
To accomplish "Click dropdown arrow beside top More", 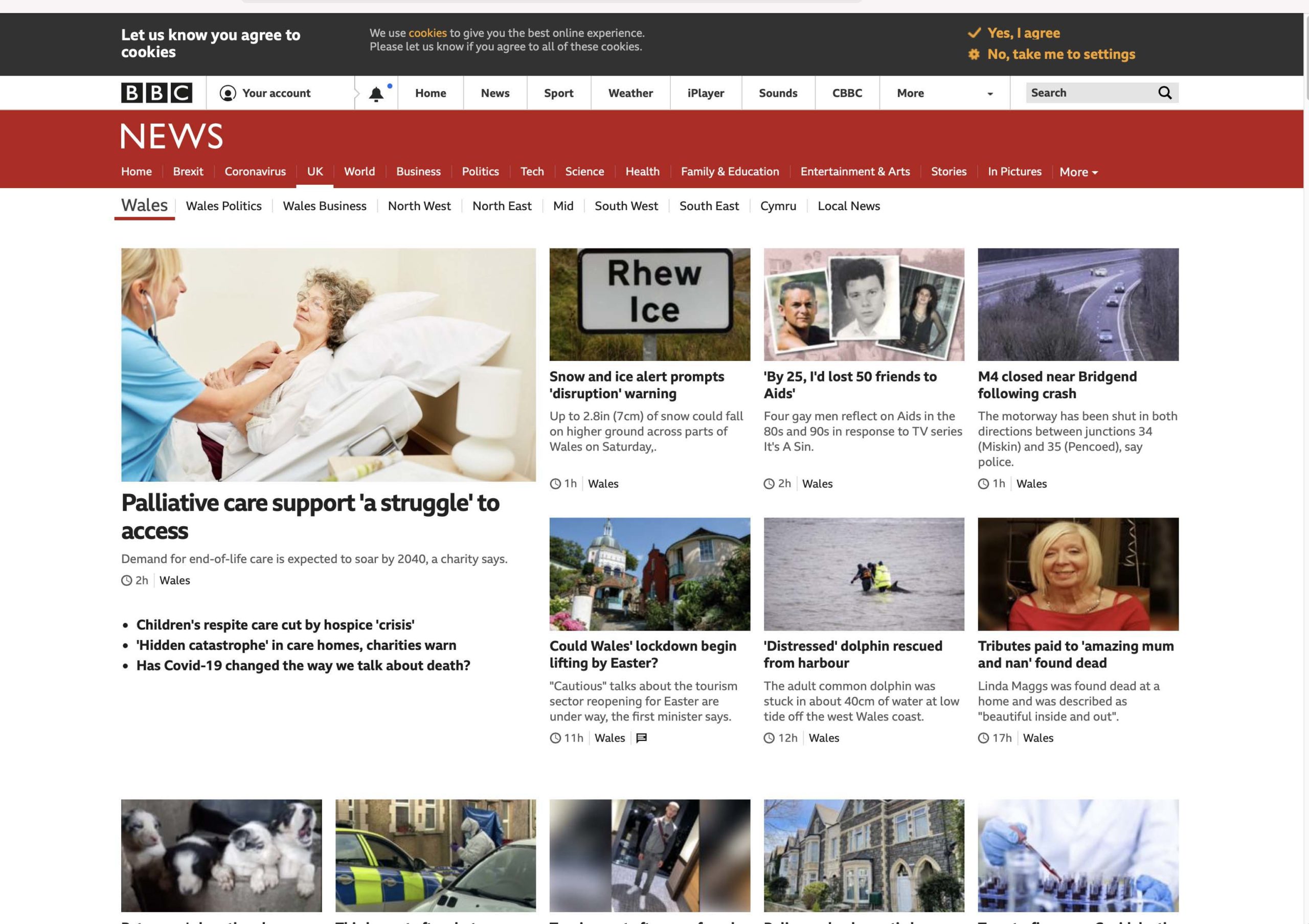I will [990, 94].
